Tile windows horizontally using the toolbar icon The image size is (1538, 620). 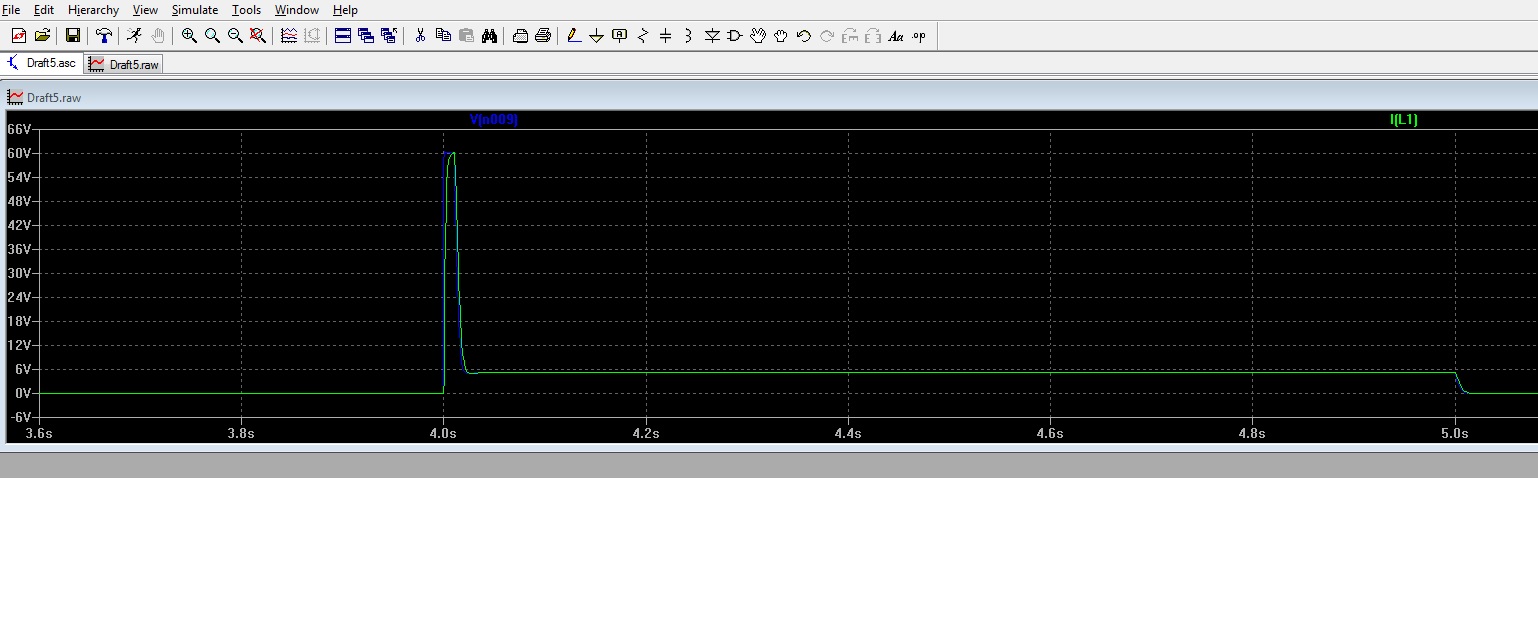point(342,36)
